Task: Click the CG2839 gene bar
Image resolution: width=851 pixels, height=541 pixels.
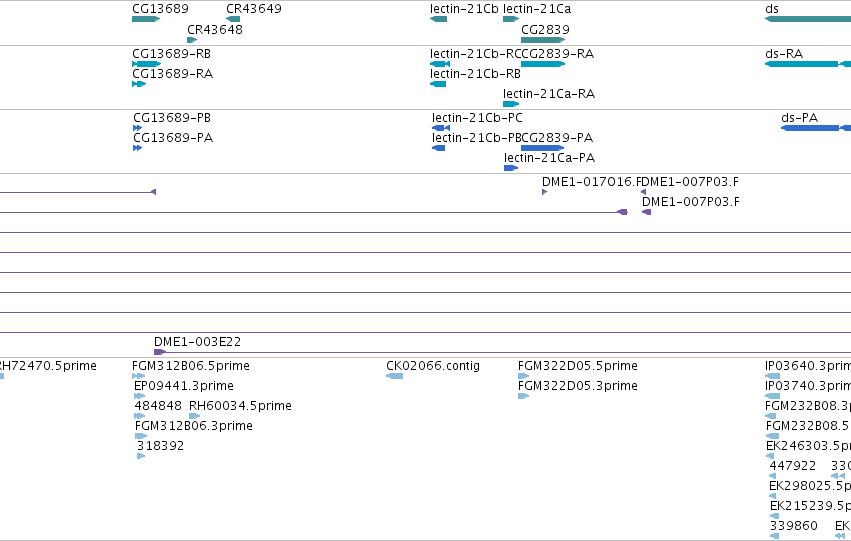Action: point(543,40)
